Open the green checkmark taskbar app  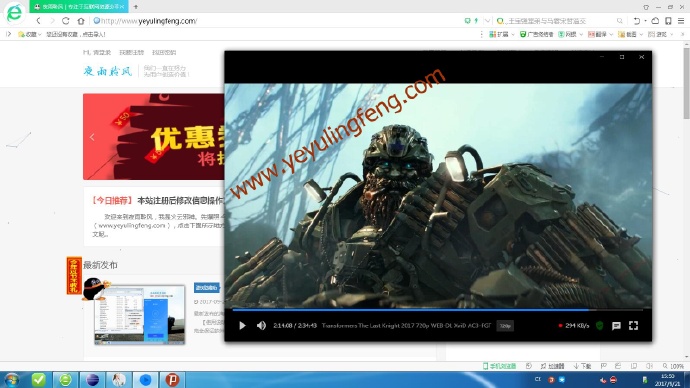[x=39, y=380]
